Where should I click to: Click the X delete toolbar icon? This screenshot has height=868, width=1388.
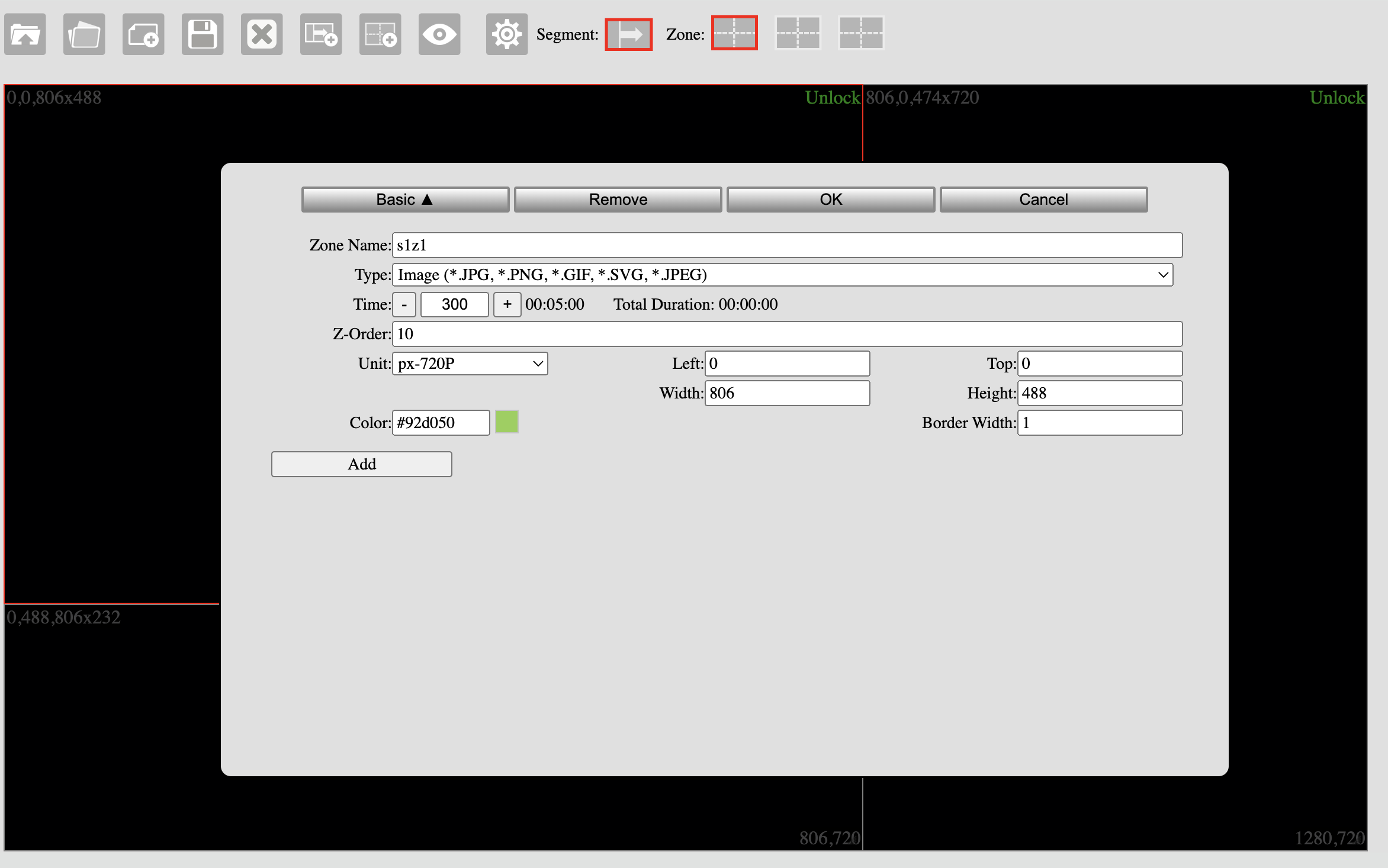262,34
